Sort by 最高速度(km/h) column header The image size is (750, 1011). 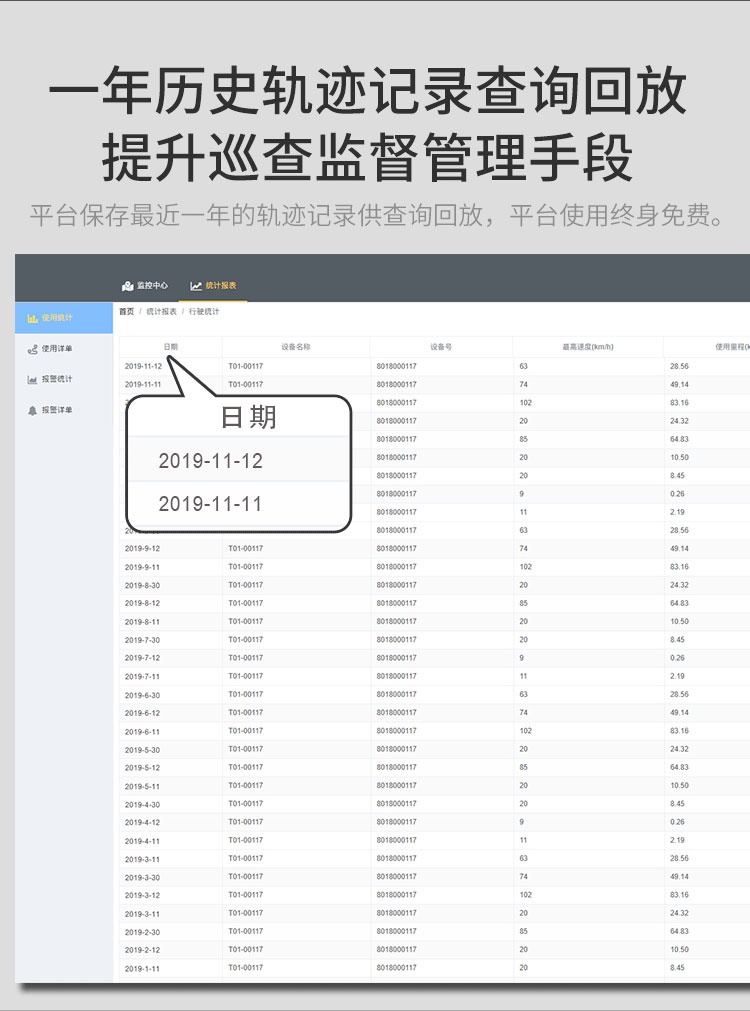click(588, 347)
